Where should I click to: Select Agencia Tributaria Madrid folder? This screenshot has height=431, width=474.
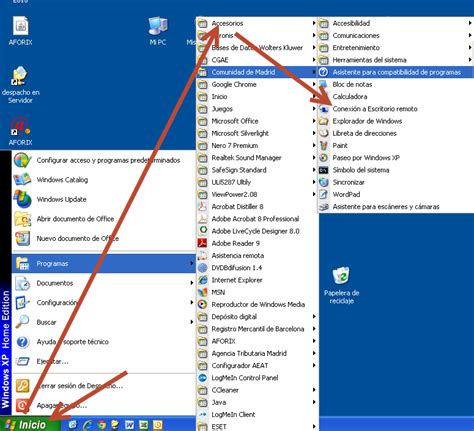tap(257, 353)
